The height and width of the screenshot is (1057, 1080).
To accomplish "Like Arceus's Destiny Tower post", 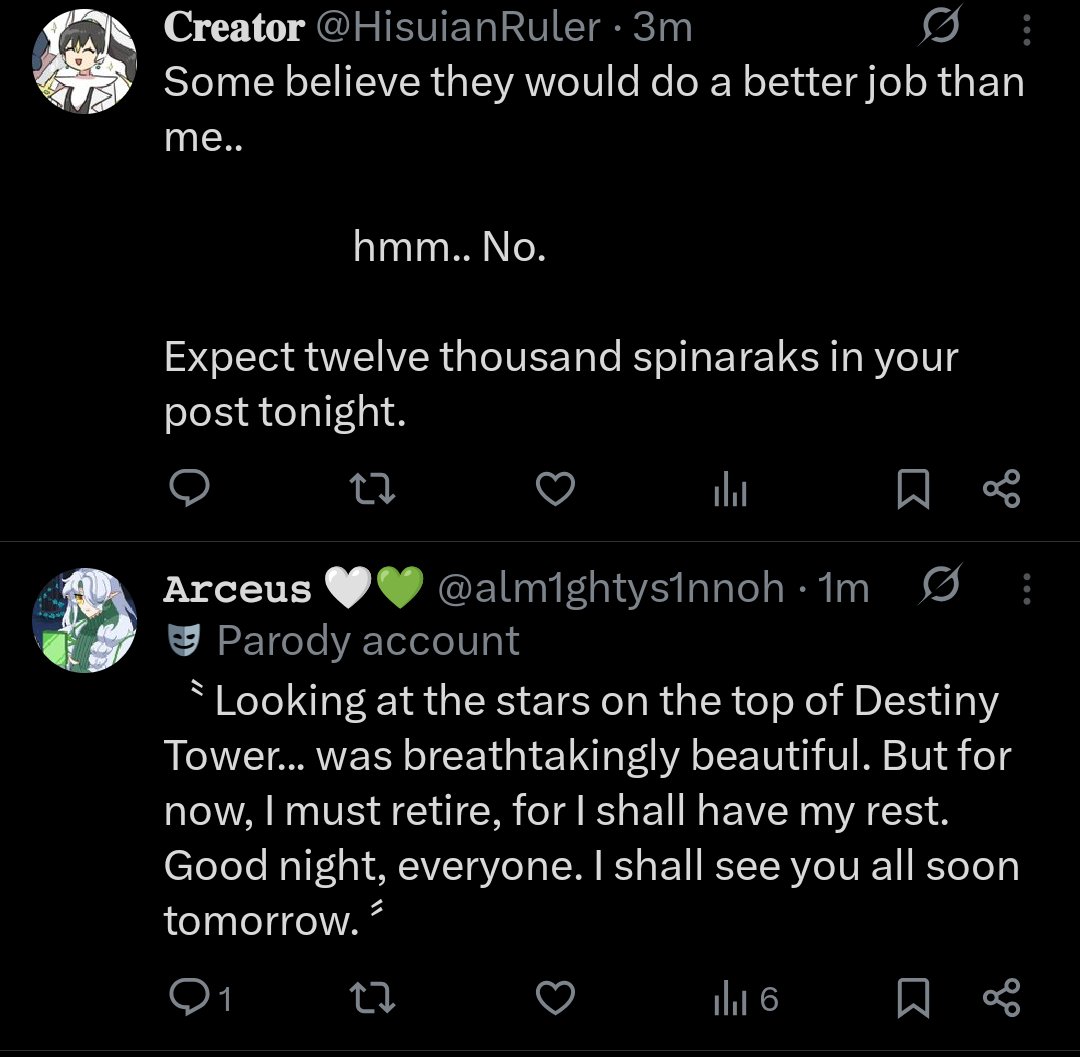I will [555, 997].
